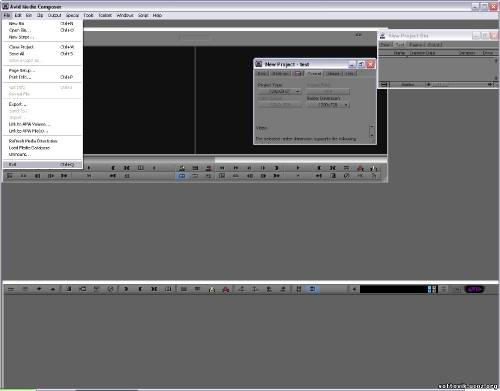Screen dimensions: 500x391
Task: Click the scroll-down arrow in New Project dialog
Action: click(372, 135)
